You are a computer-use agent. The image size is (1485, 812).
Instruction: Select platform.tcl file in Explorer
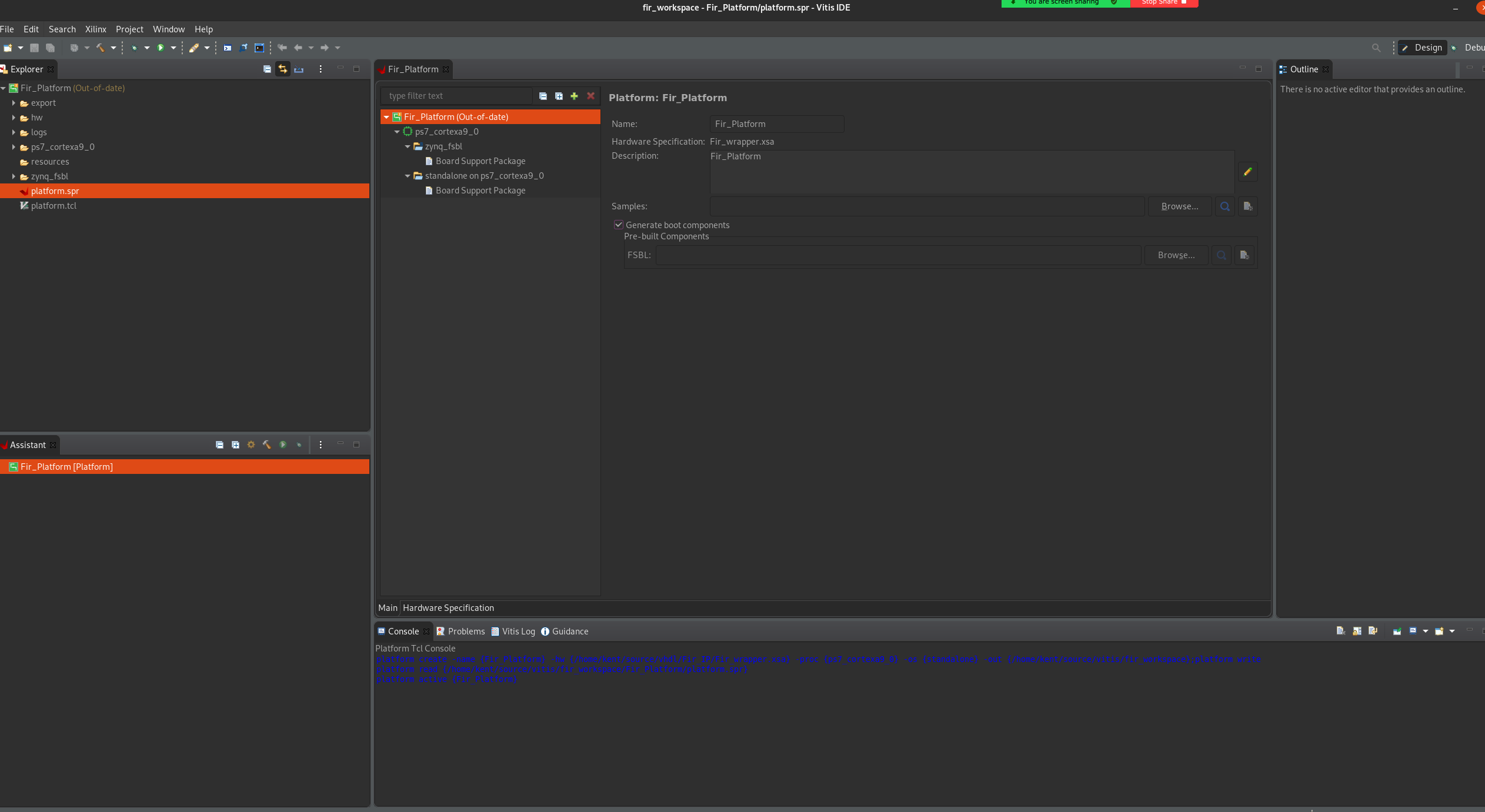[54, 206]
